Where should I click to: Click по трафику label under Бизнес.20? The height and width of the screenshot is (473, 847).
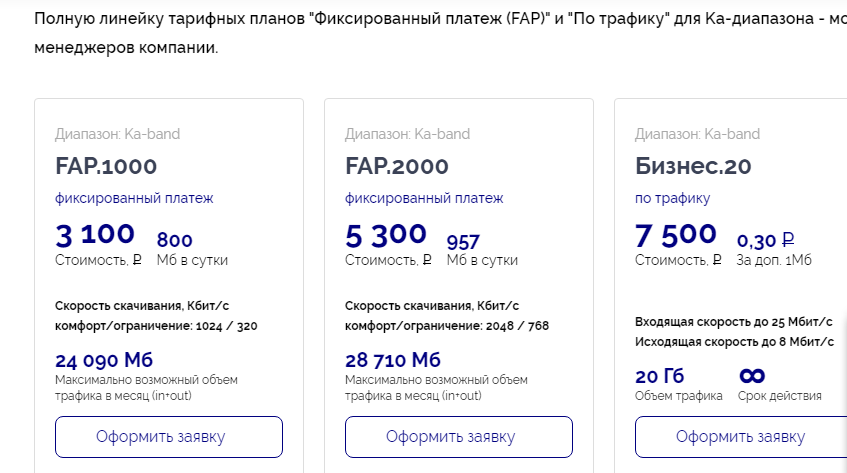[x=673, y=198]
